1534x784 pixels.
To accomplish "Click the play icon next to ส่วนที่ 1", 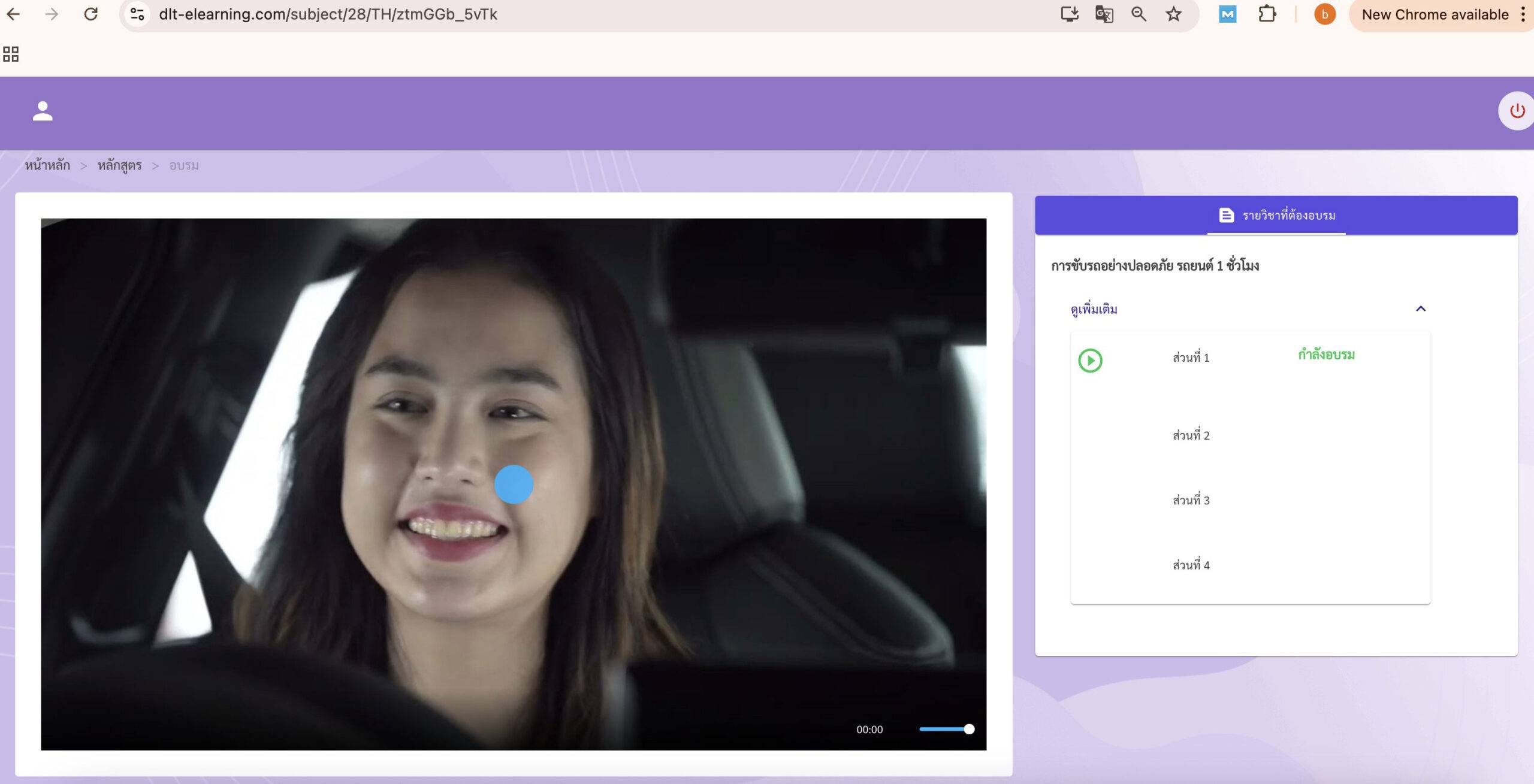I will pos(1090,360).
